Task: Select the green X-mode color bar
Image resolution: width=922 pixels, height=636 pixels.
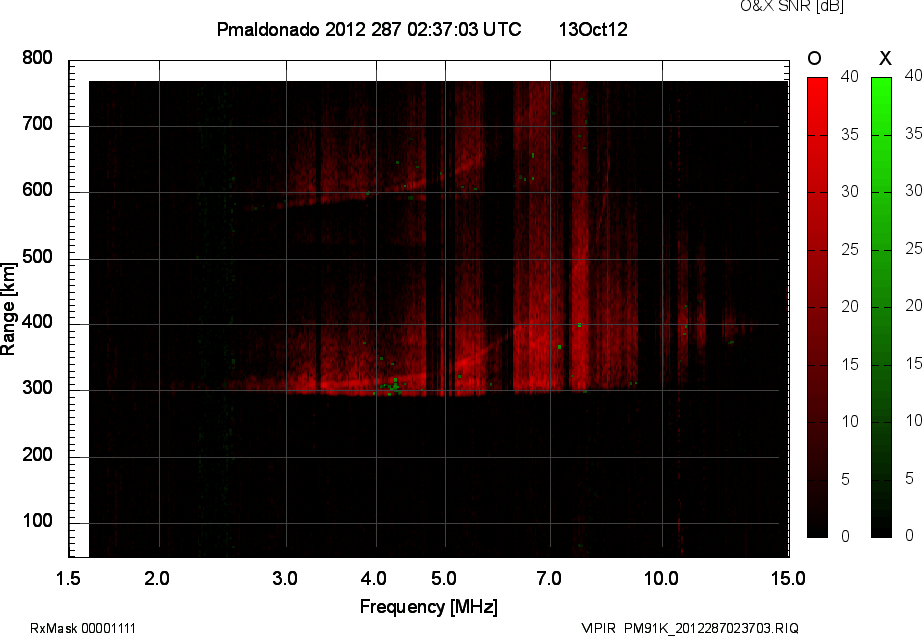Action: click(881, 307)
